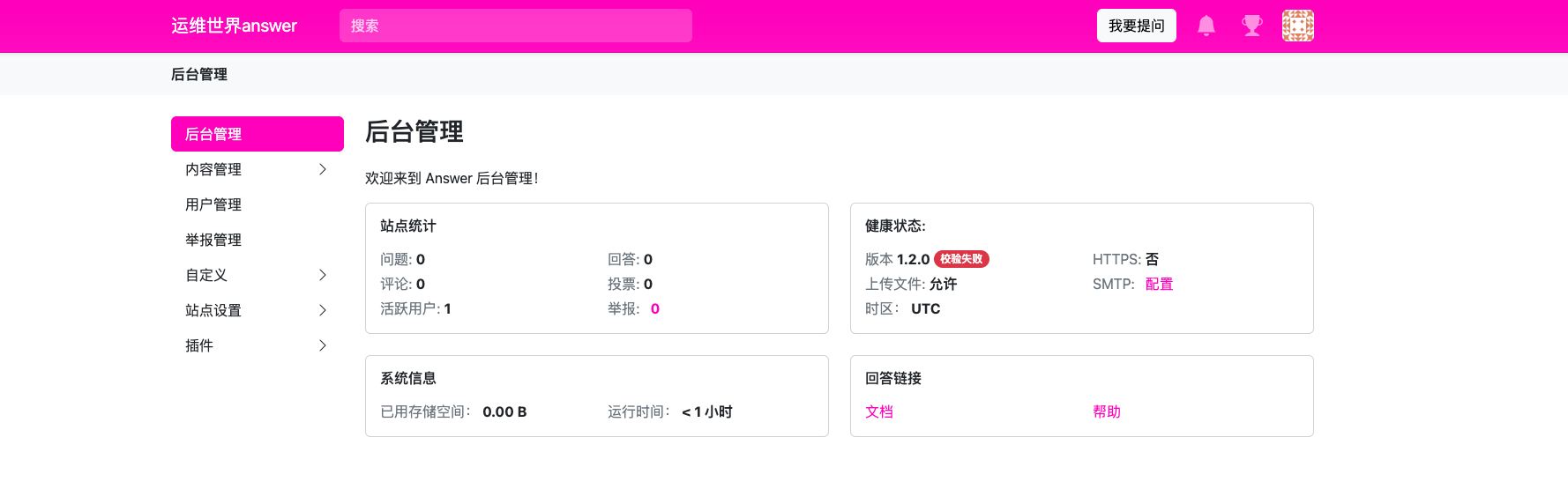
Task: Open the notifications bell icon
Action: point(1206,26)
